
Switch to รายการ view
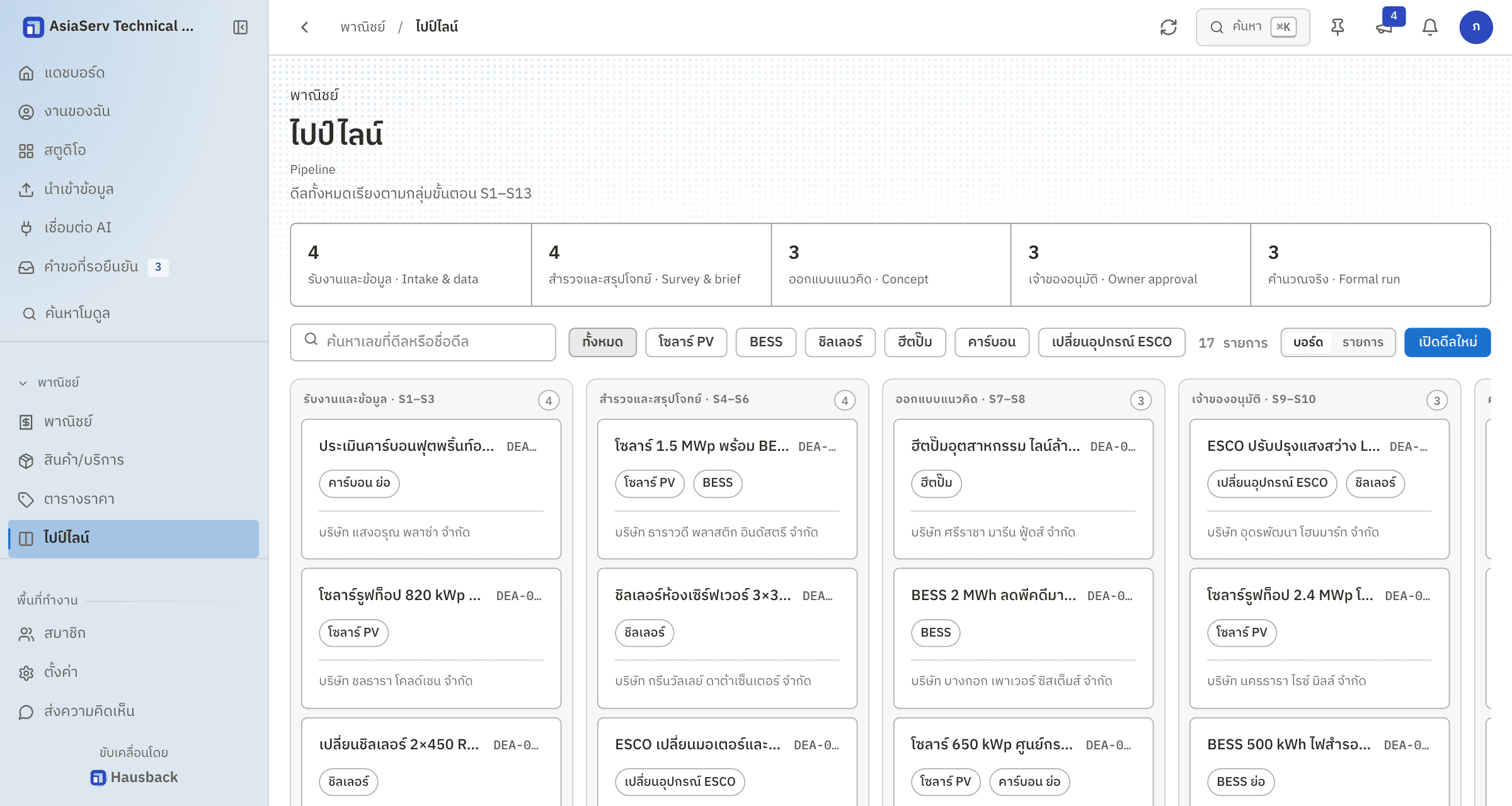(1363, 343)
